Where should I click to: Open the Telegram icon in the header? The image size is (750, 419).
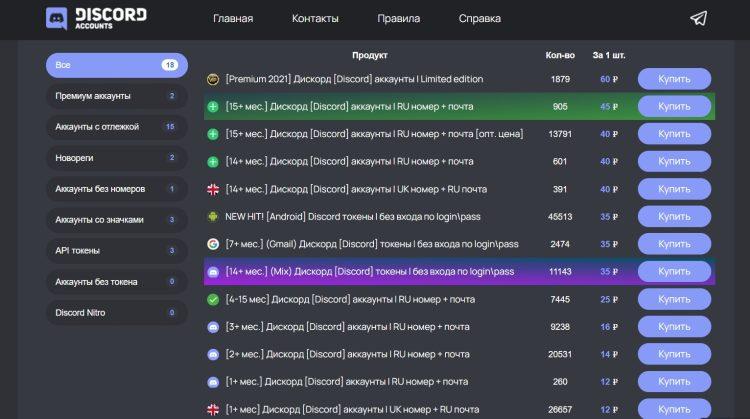698,18
